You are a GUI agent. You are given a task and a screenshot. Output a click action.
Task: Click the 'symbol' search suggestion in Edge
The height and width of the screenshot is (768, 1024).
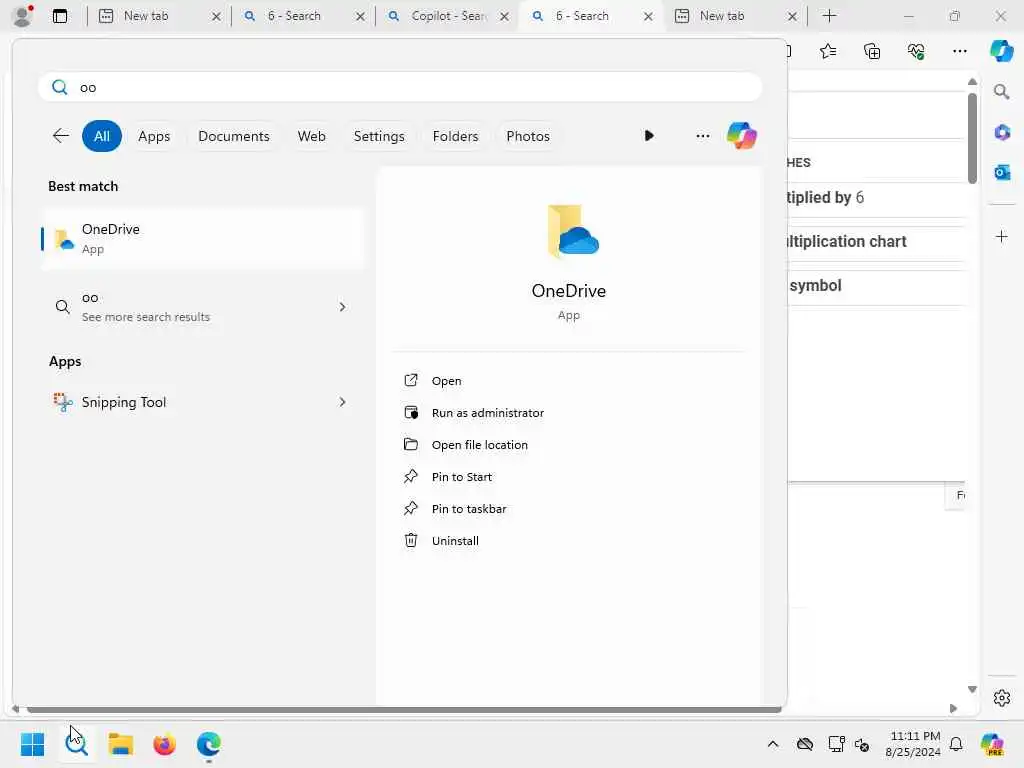click(815, 285)
